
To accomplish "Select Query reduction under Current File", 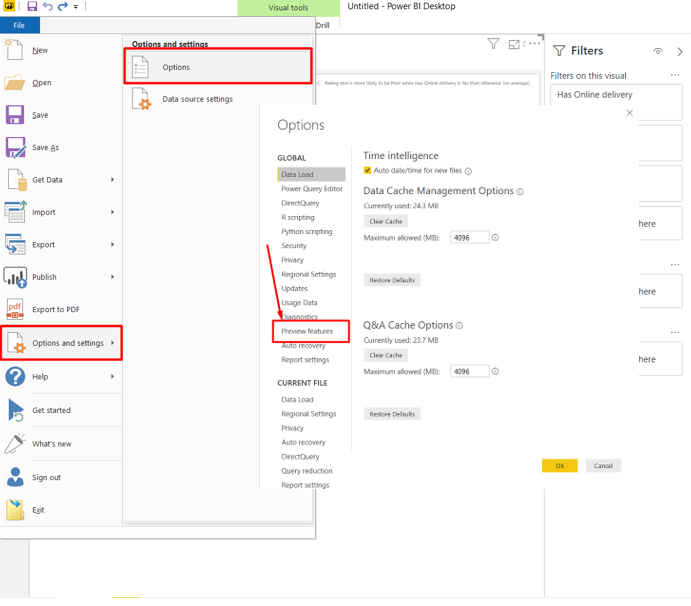I will click(x=307, y=471).
